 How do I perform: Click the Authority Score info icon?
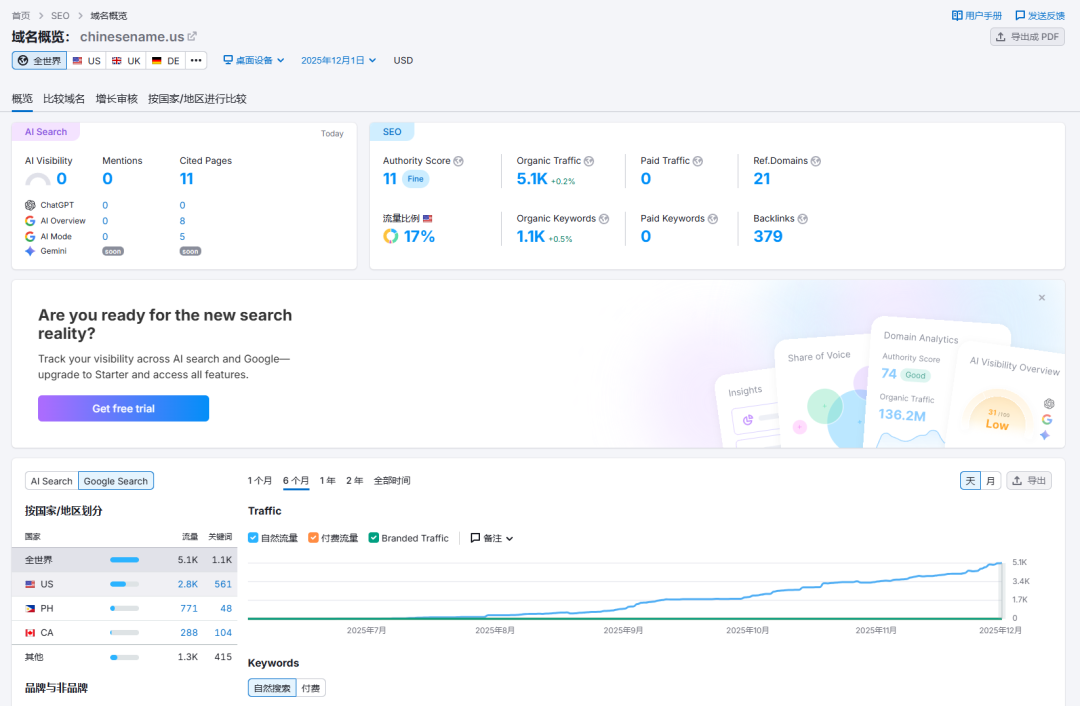459,161
